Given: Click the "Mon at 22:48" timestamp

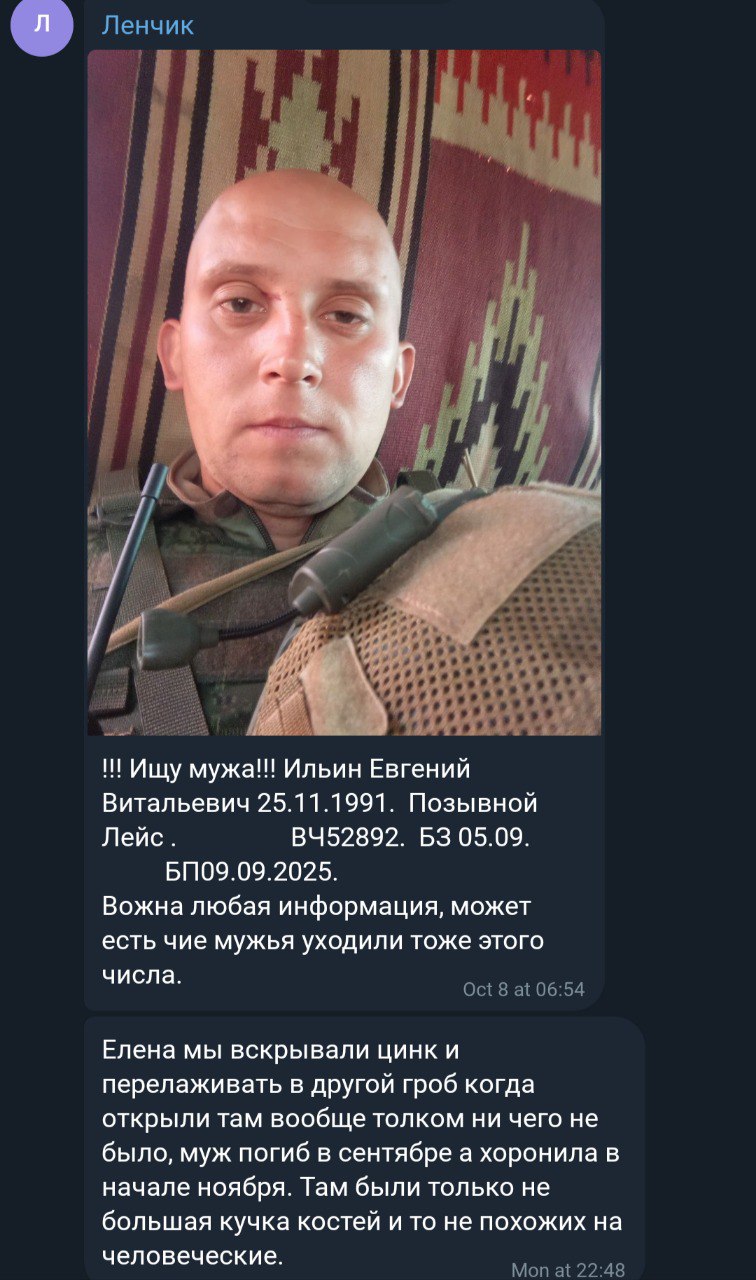Looking at the screenshot, I should click(x=568, y=1270).
